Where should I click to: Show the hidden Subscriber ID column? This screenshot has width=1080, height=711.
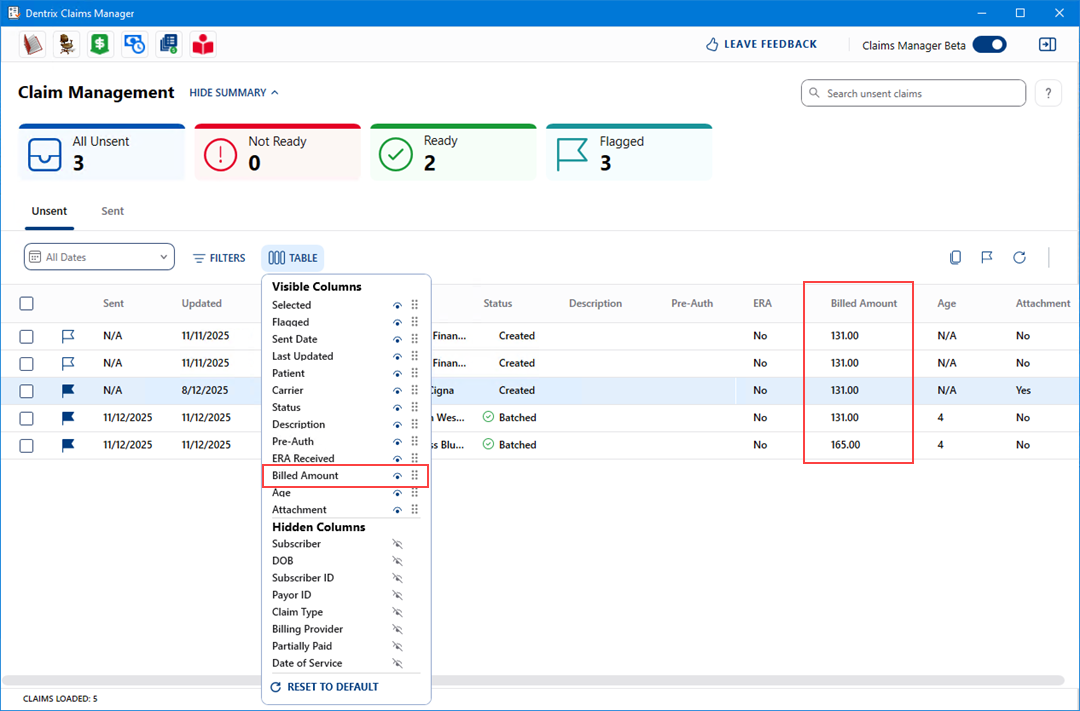(397, 578)
